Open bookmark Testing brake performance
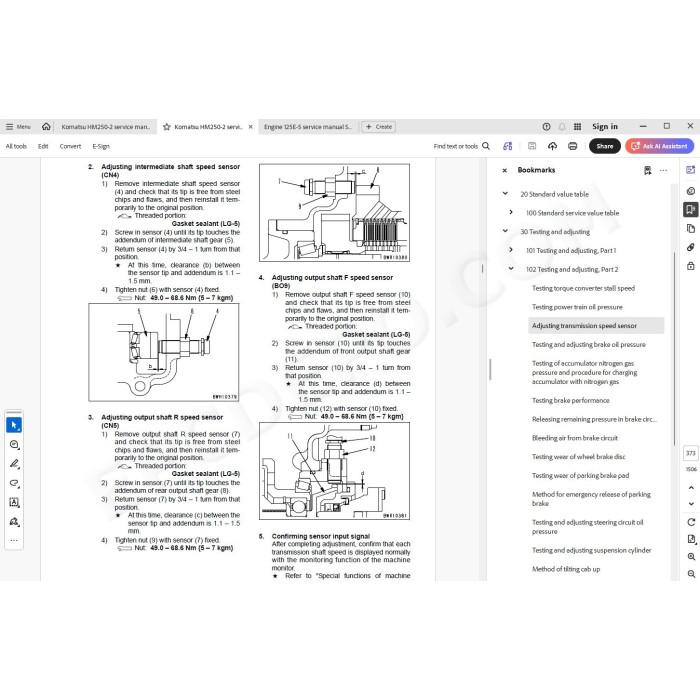 tap(570, 400)
